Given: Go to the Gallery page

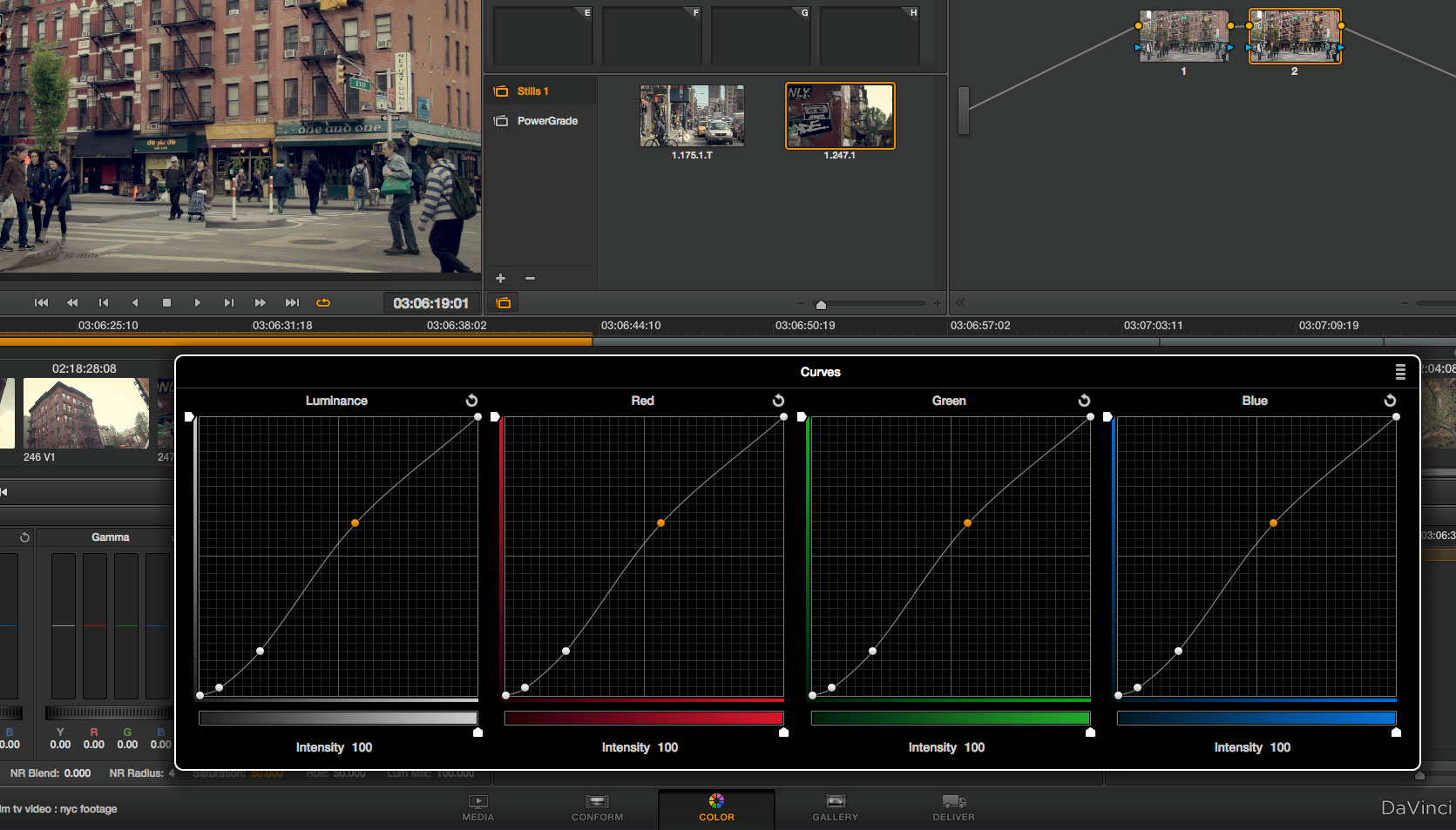Looking at the screenshot, I should tap(835, 808).
